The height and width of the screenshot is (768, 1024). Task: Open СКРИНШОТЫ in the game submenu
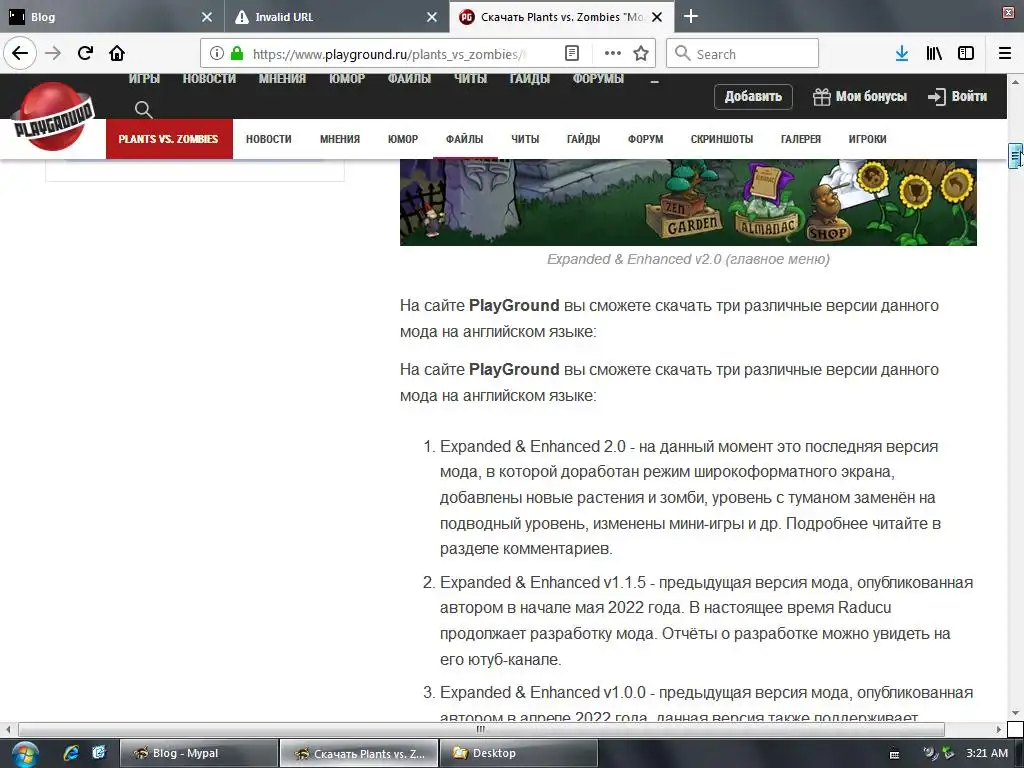(722, 139)
